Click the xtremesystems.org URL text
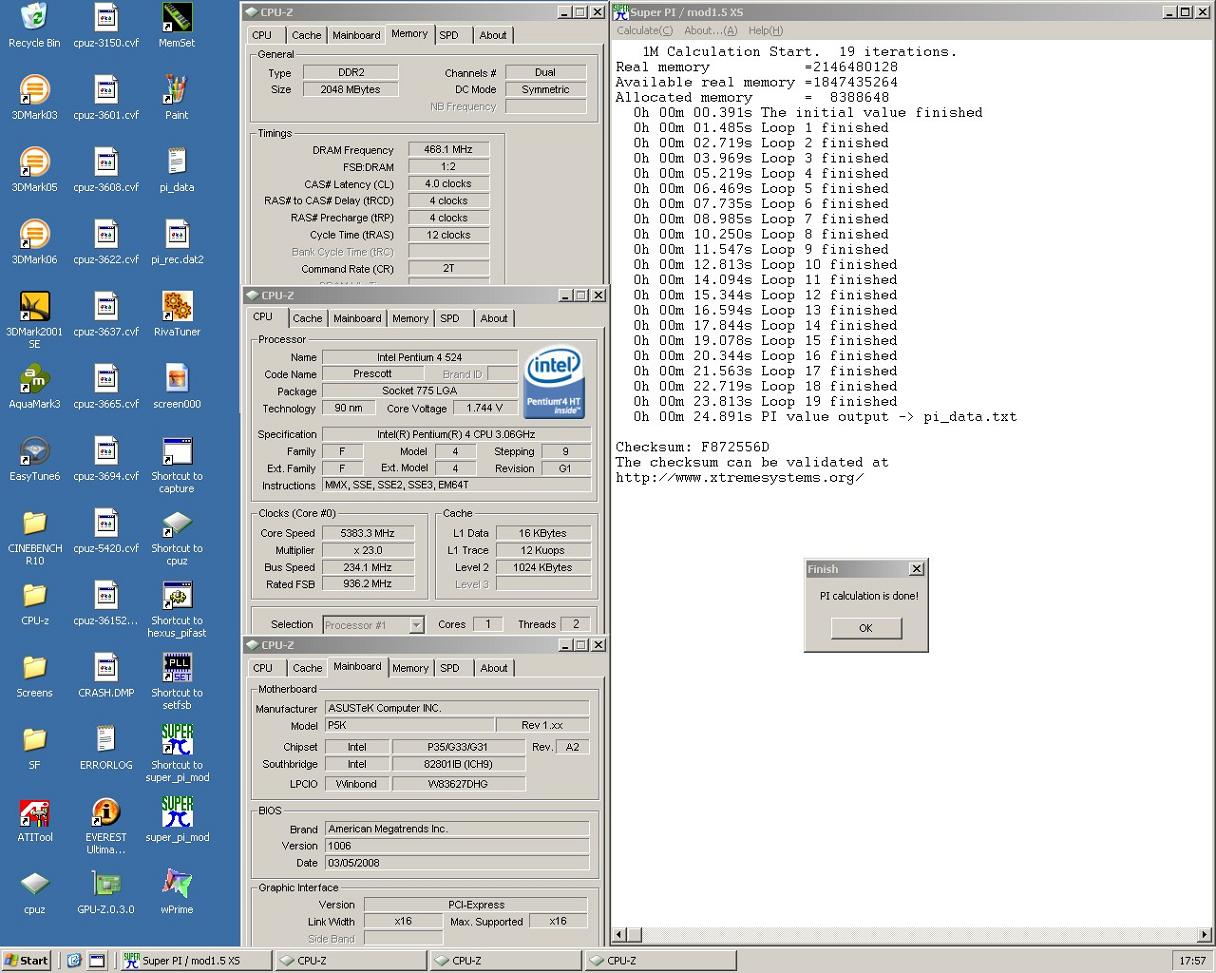Screen dimensions: 1216x973 coord(740,477)
